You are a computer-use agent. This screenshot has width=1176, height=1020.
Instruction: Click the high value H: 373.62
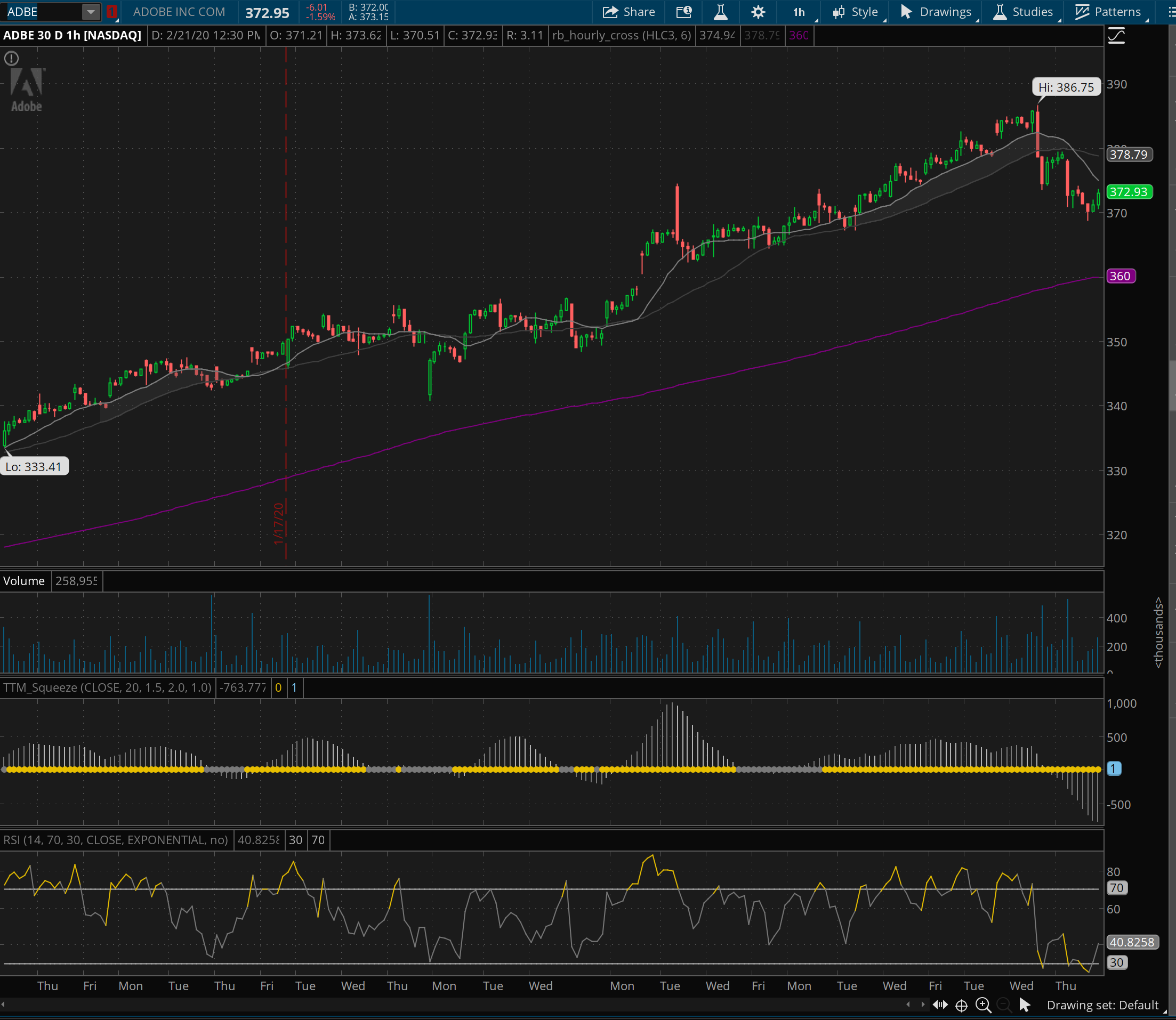pyautogui.click(x=356, y=35)
